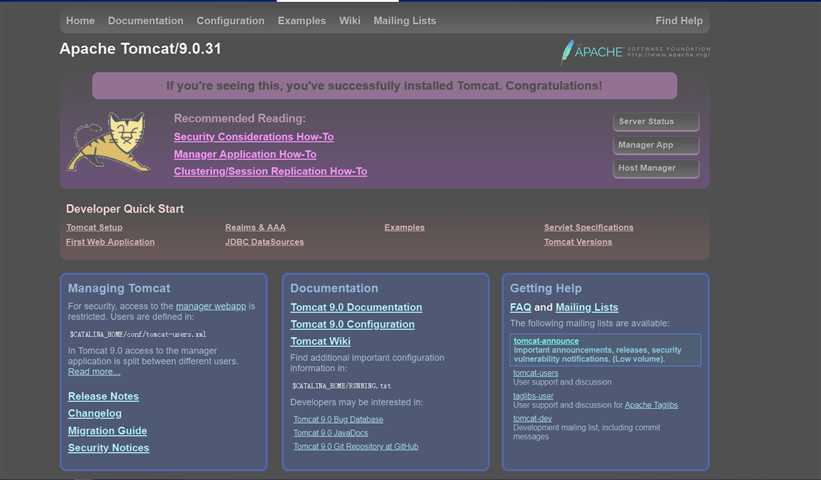821x480 pixels.
Task: Click the successful installation congratulations banner
Action: pyautogui.click(x=384, y=86)
